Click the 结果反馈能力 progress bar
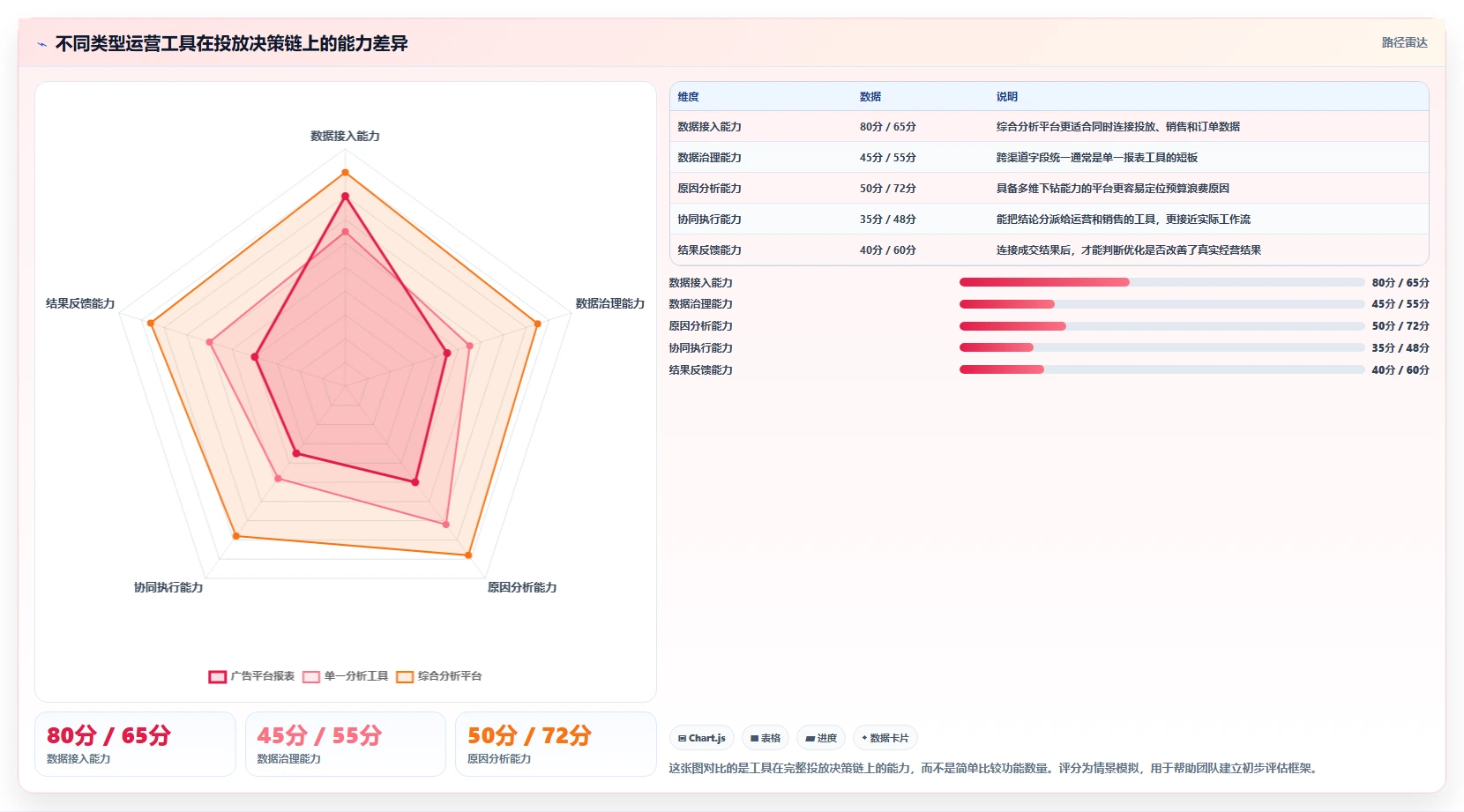This screenshot has width=1464, height=812. [1161, 369]
